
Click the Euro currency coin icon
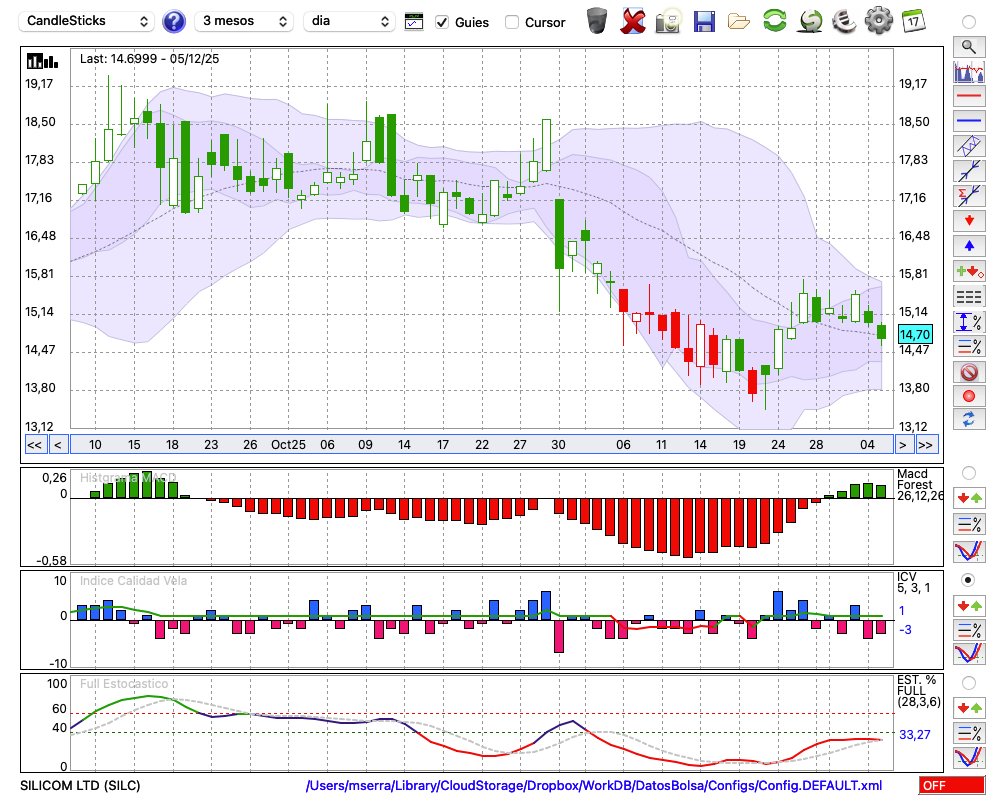[843, 20]
